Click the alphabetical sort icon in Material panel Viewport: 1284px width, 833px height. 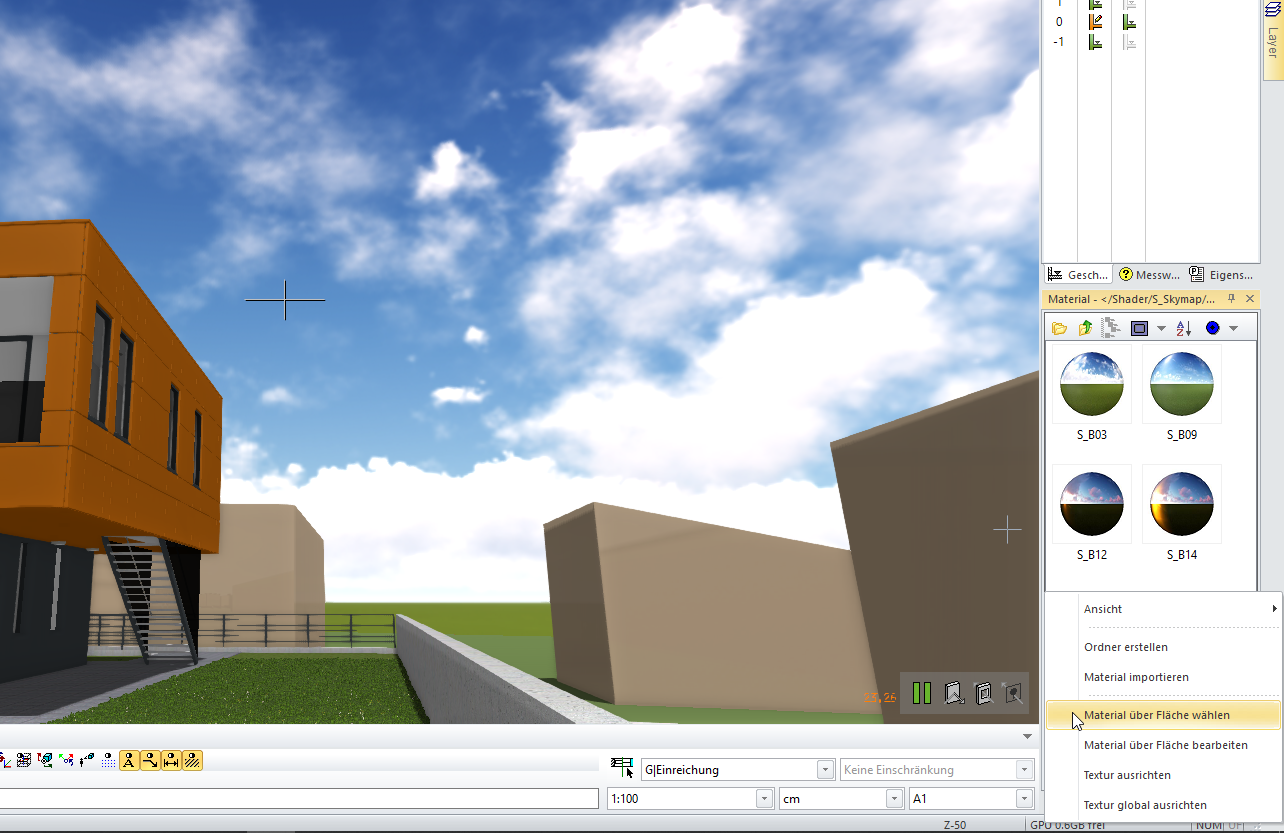1183,327
